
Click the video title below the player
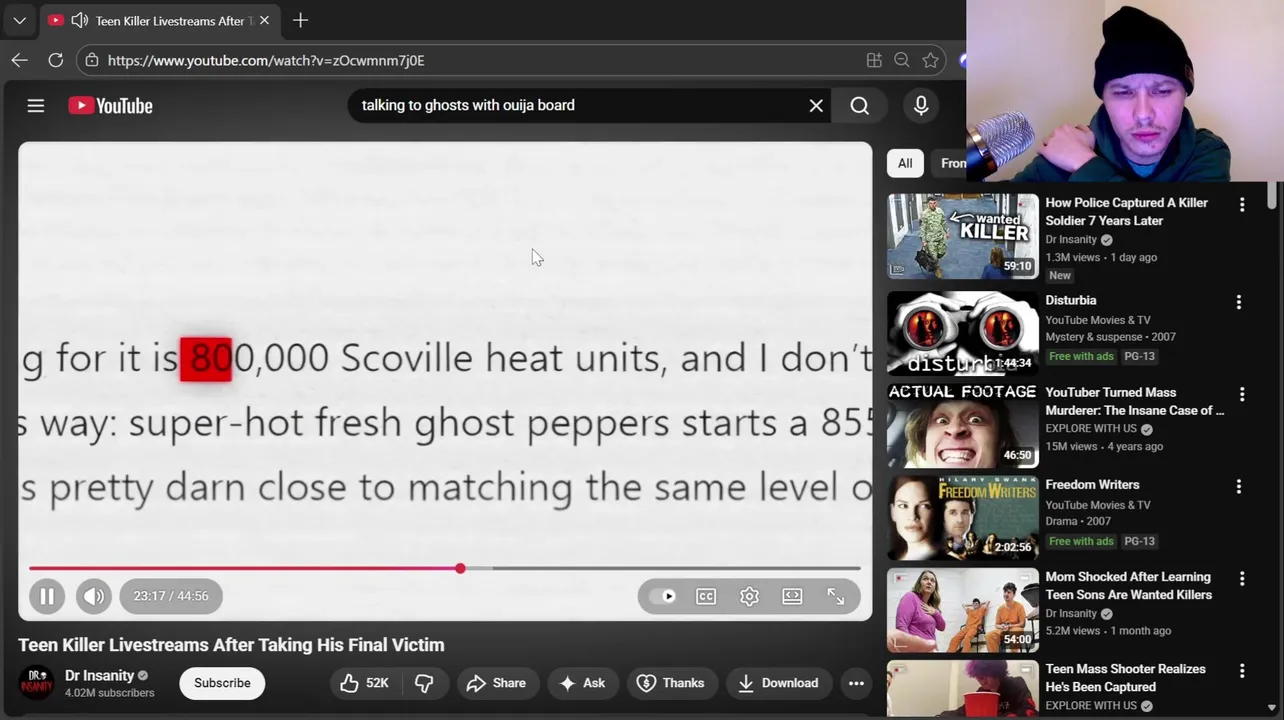pyautogui.click(x=231, y=645)
